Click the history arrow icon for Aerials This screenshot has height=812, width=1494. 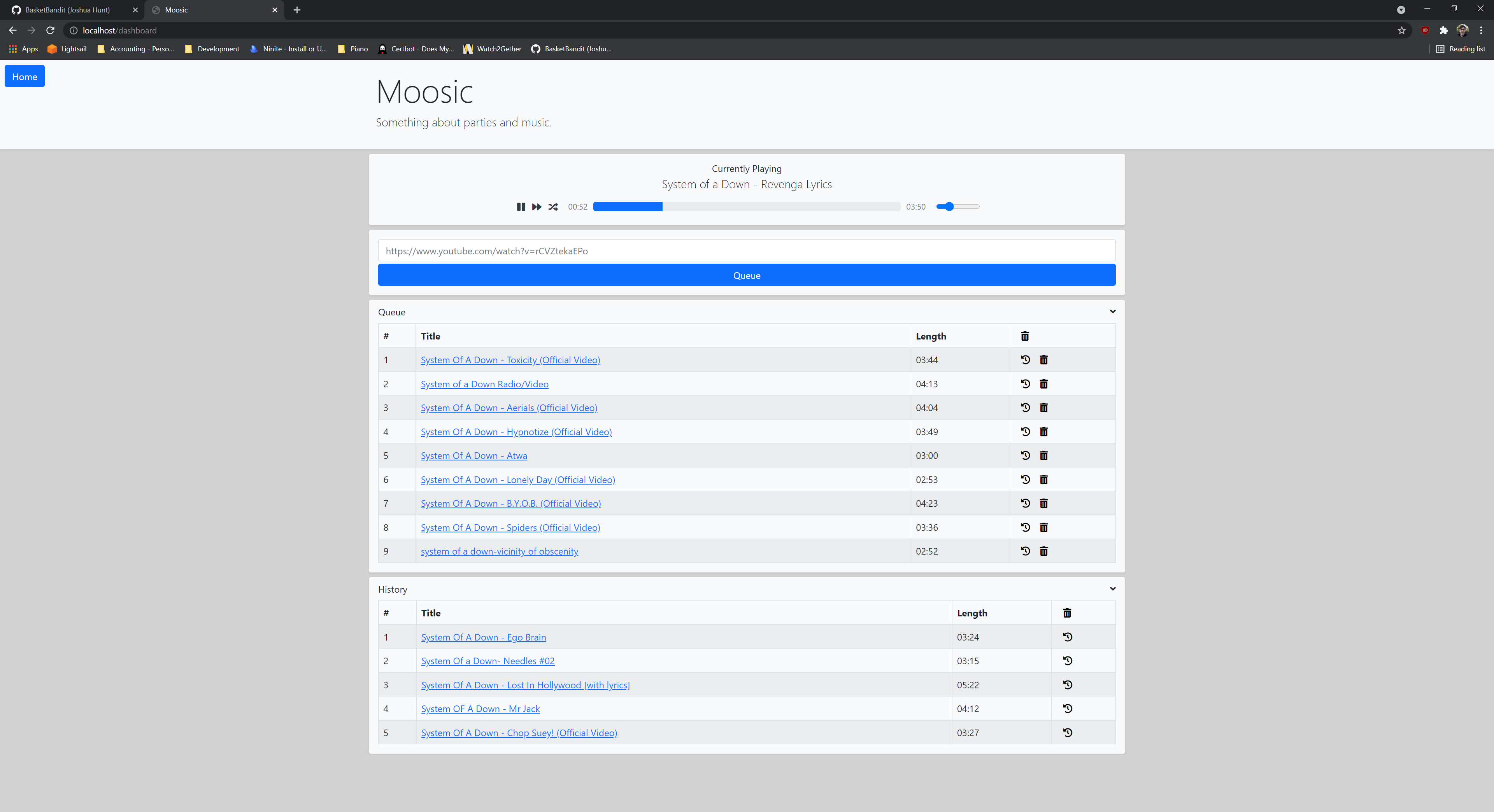[1025, 408]
